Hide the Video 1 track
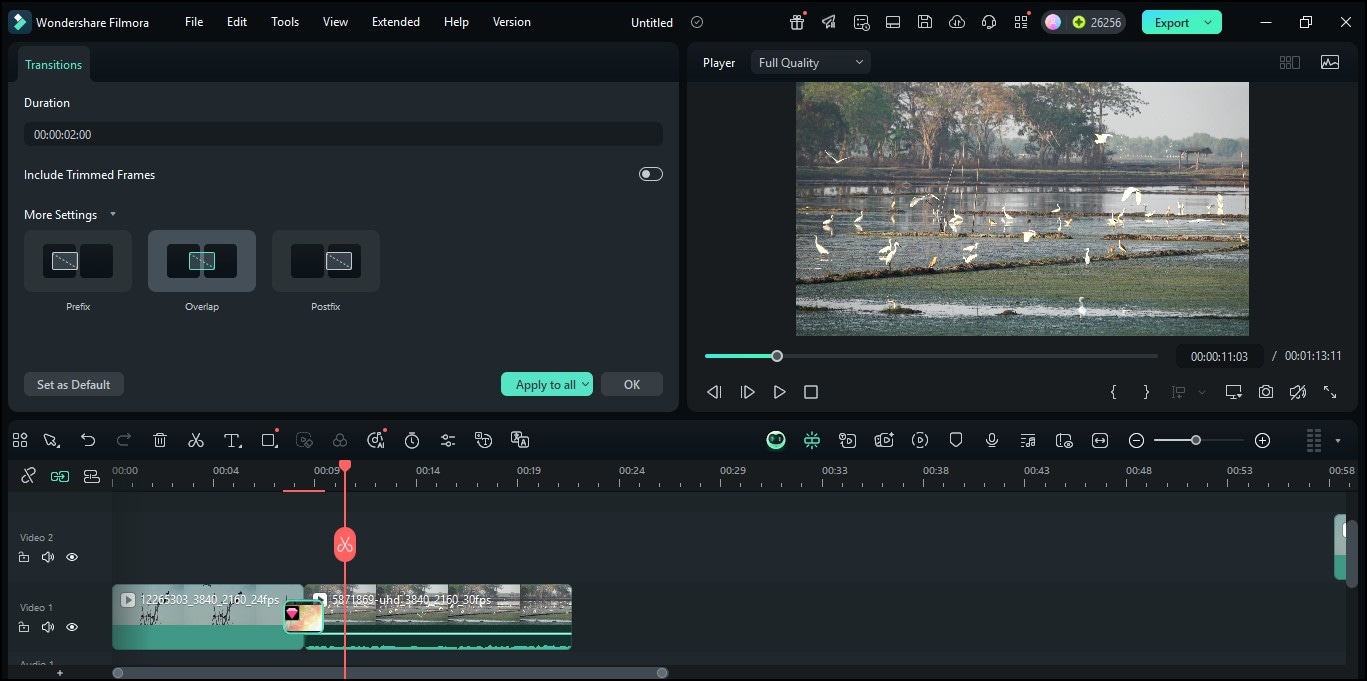The image size is (1367, 681). [x=71, y=627]
